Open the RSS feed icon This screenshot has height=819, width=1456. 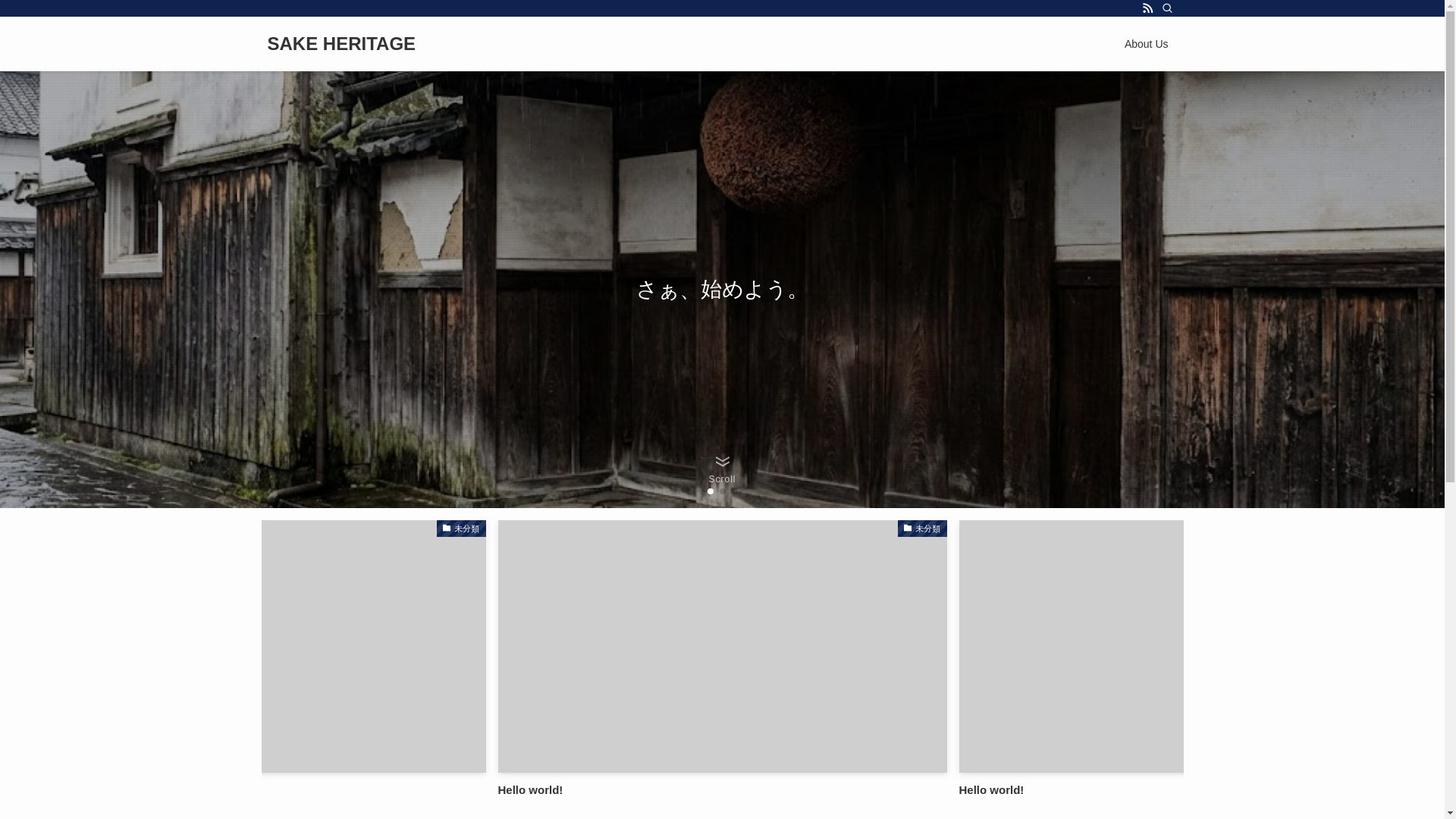coord(1147,8)
